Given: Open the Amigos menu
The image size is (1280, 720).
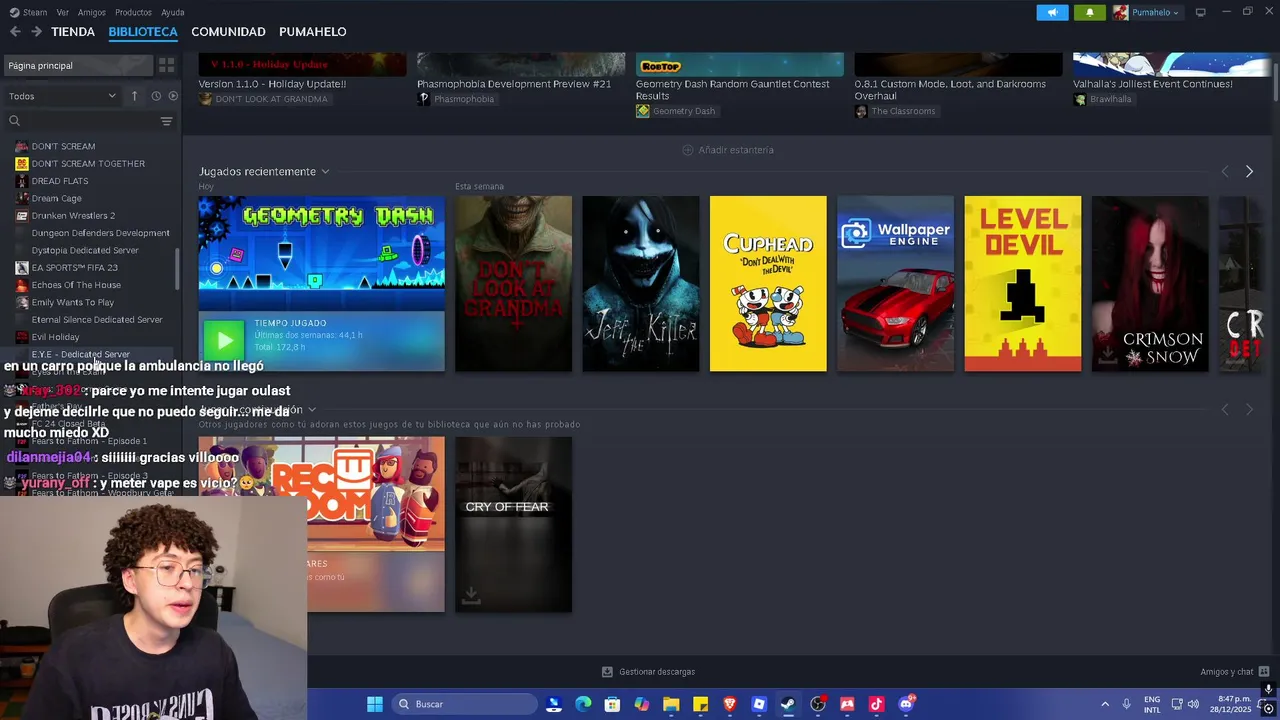Looking at the screenshot, I should 92,12.
